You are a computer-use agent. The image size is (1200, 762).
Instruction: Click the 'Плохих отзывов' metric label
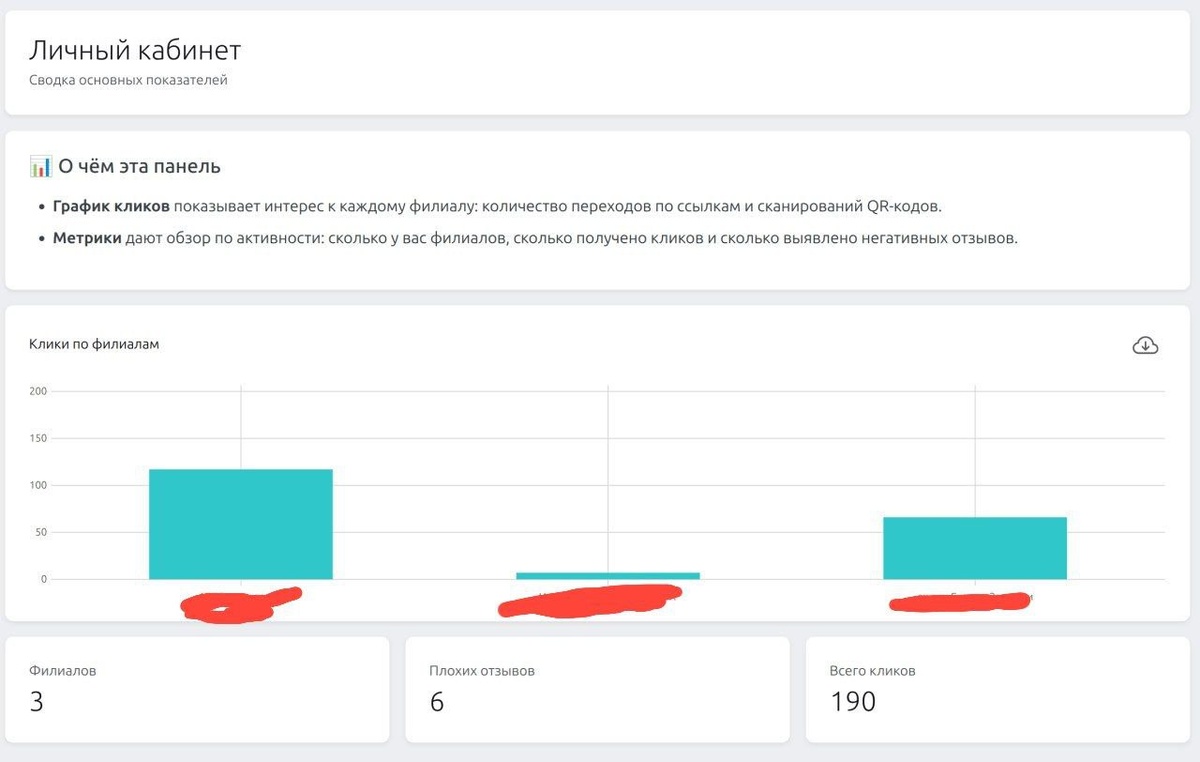coord(482,671)
